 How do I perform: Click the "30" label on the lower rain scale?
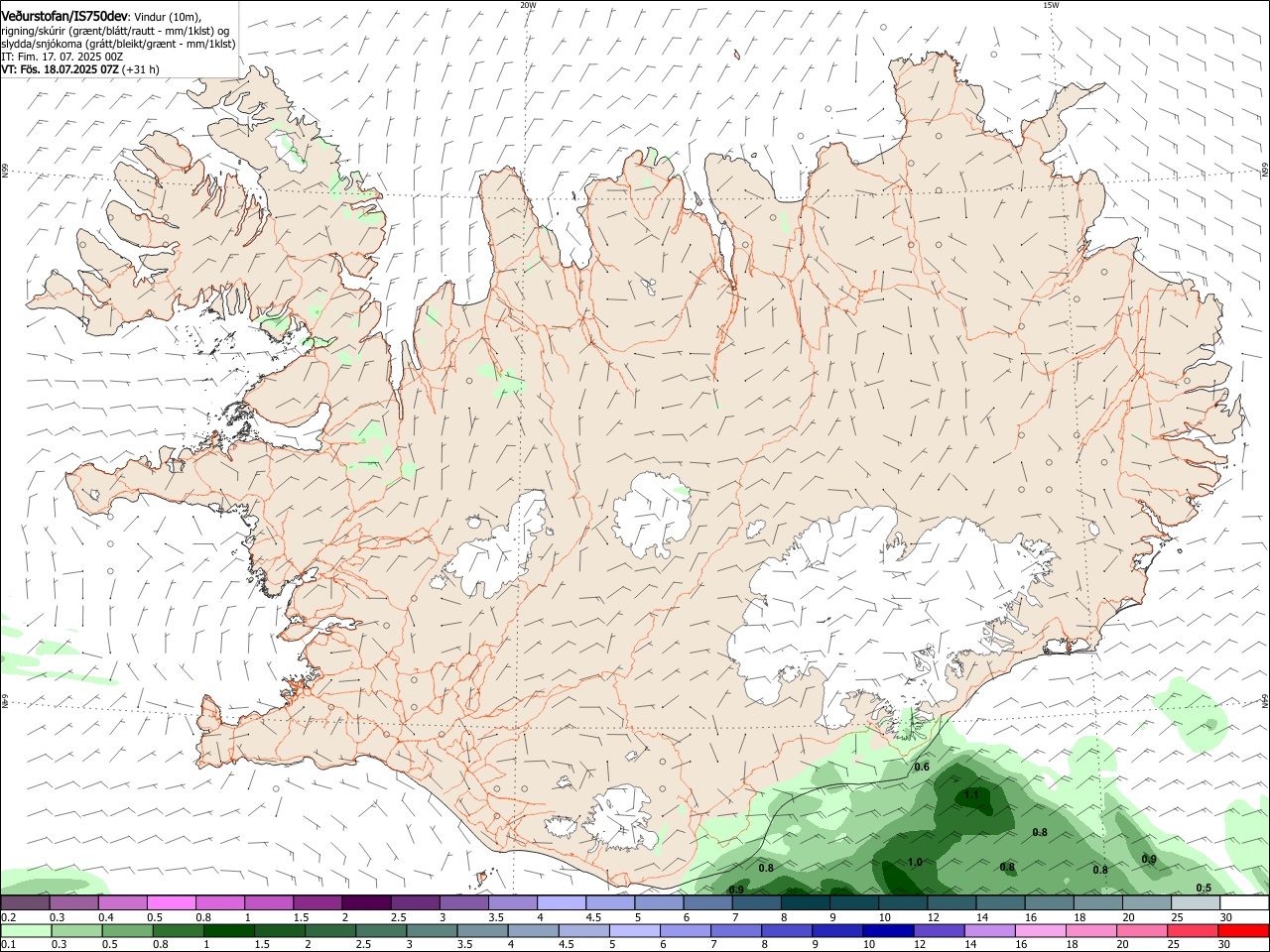pos(1225,945)
